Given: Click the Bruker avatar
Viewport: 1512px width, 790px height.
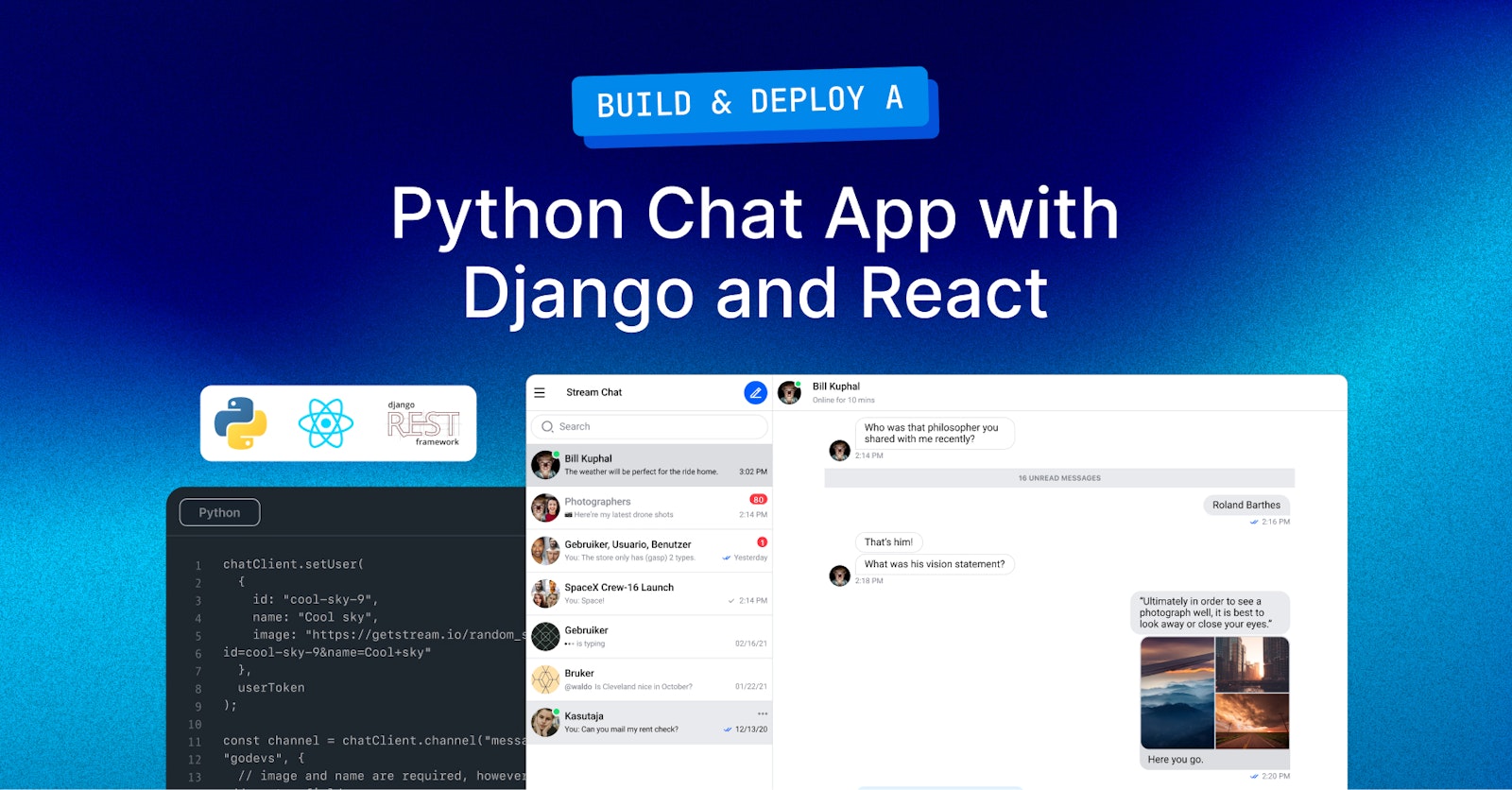Looking at the screenshot, I should [x=545, y=679].
